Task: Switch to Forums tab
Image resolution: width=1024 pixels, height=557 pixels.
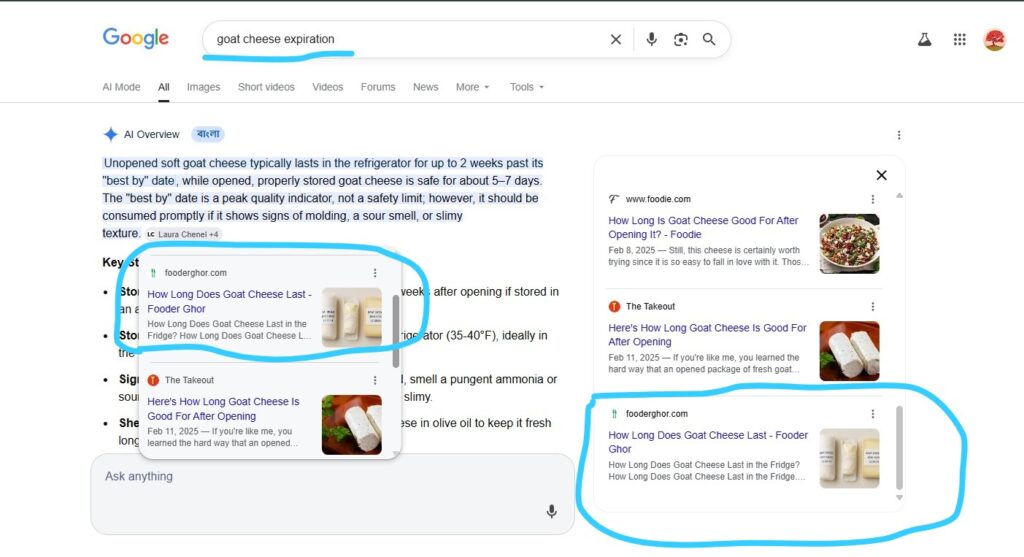Action: pos(377,87)
